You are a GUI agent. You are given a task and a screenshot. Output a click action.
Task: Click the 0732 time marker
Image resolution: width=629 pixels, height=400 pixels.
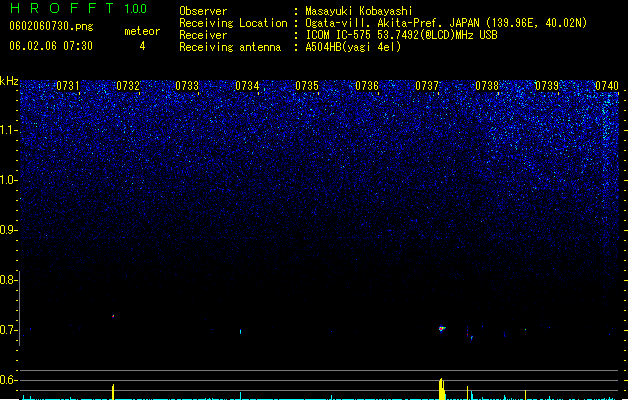pyautogui.click(x=128, y=86)
